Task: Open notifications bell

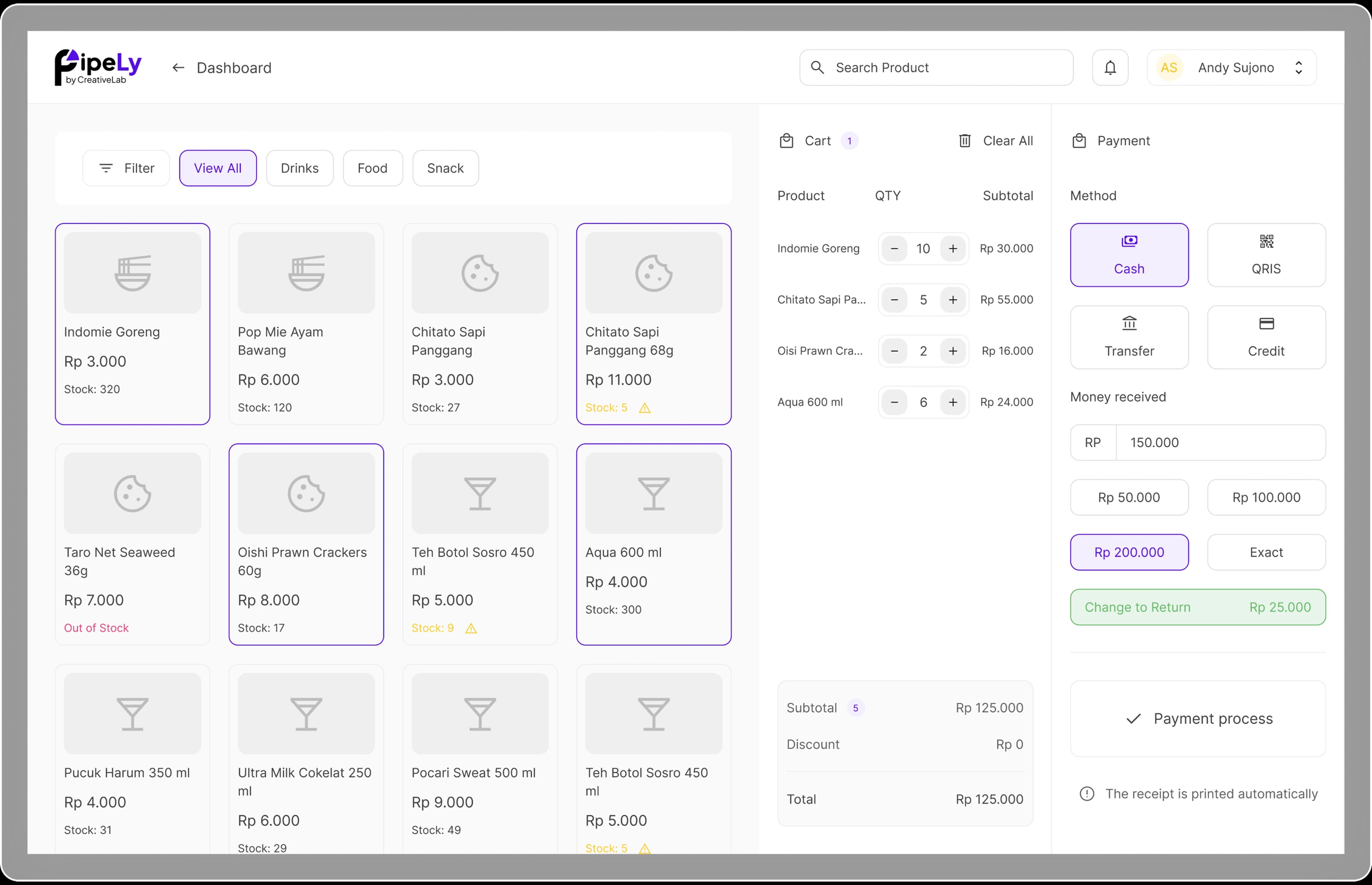Action: 1110,68
